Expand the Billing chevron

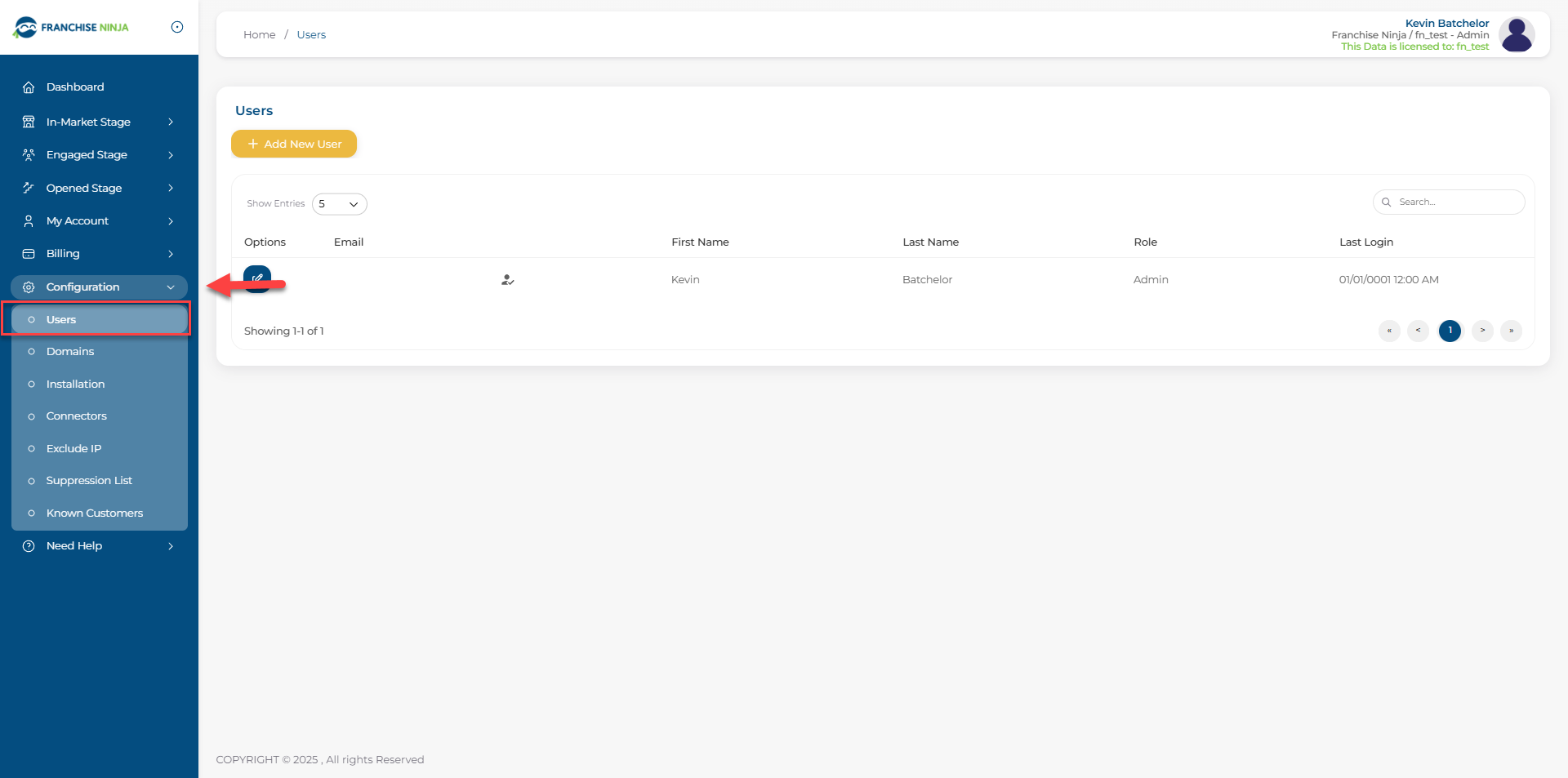[171, 254]
